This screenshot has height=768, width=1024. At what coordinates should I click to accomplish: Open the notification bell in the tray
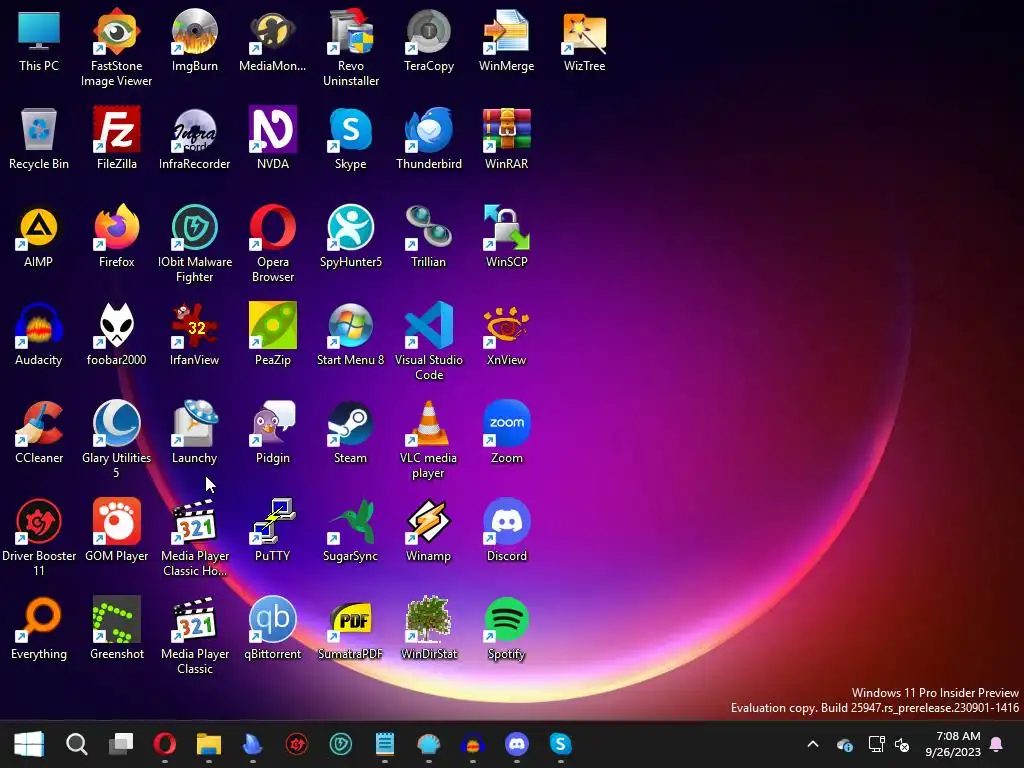(997, 744)
